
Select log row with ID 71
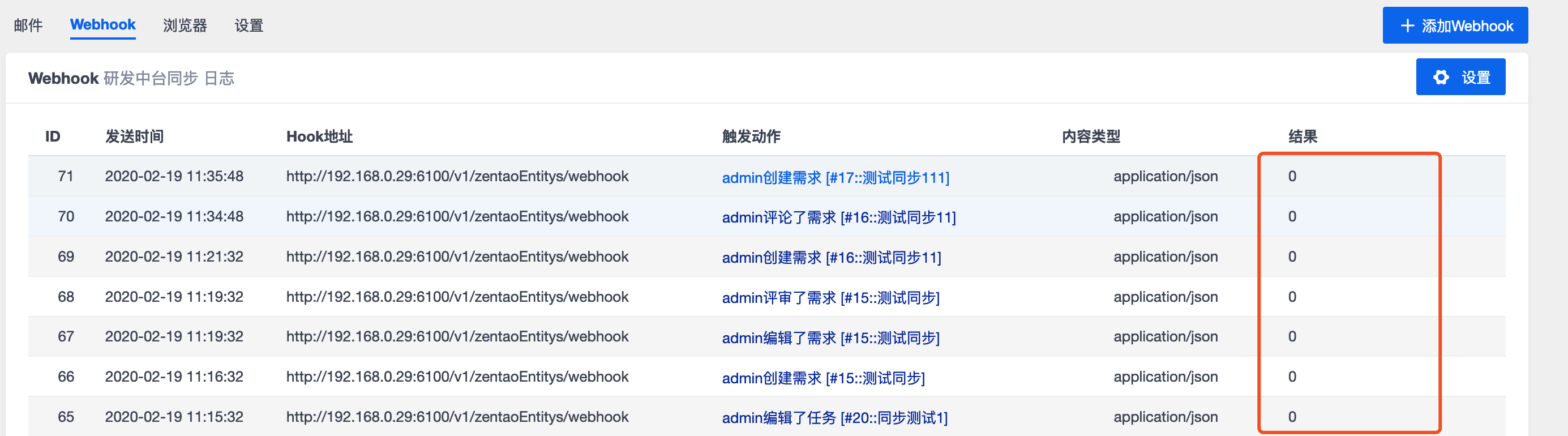point(66,177)
